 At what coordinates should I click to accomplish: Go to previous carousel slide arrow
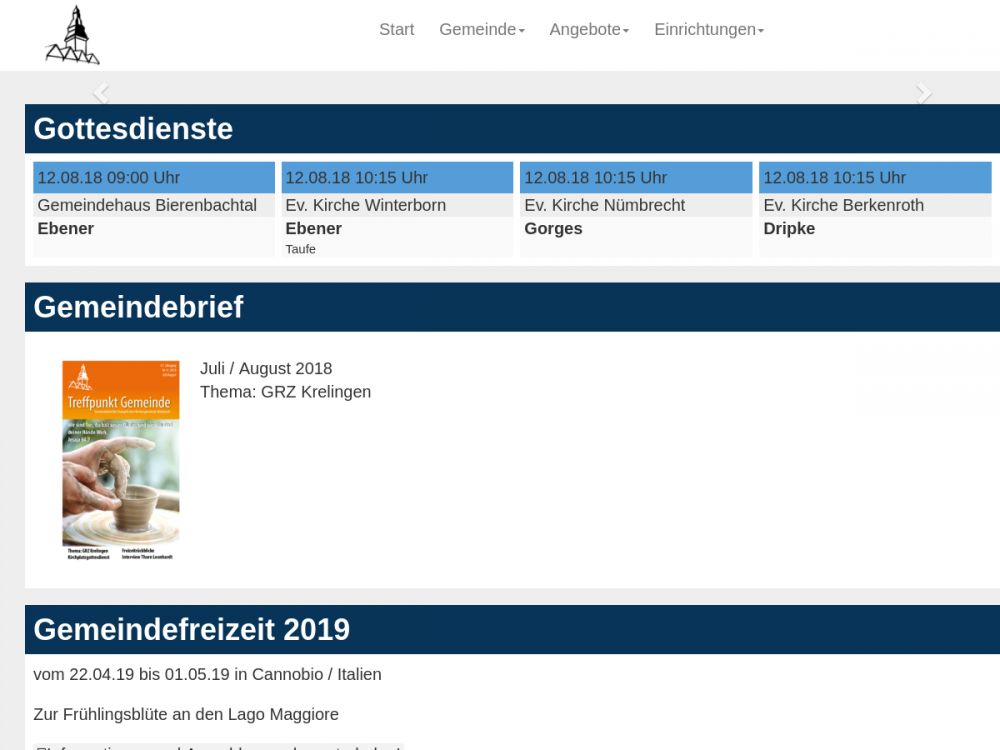tap(100, 93)
